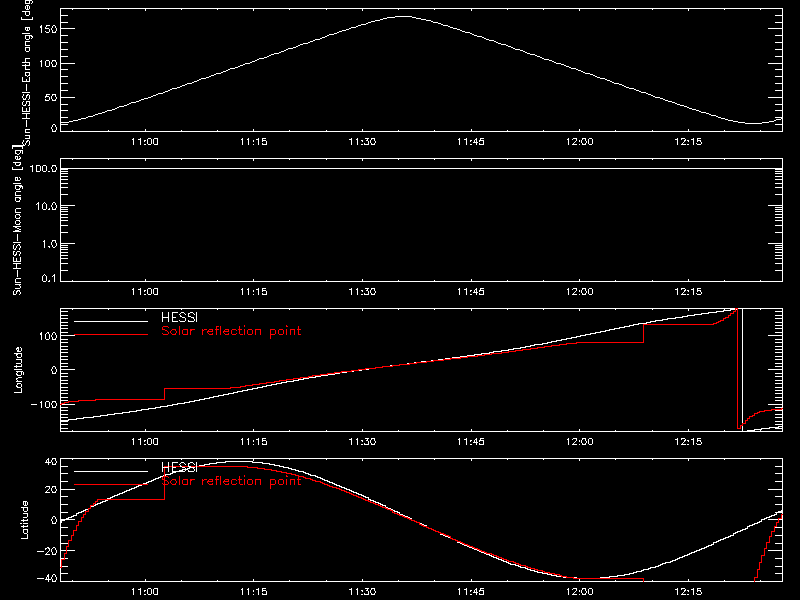This screenshot has height=600, width=800.
Task: Select the Longitude axis label
Action: 18,370
